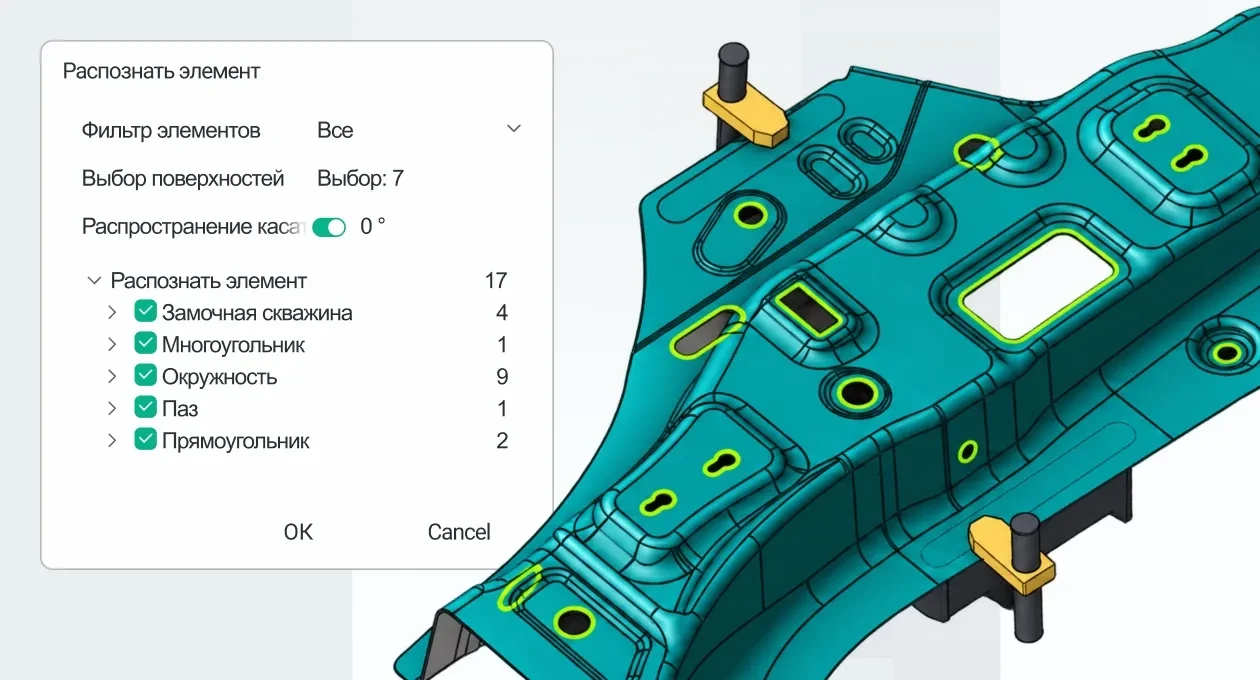Select the Окружность tree label

(220, 377)
